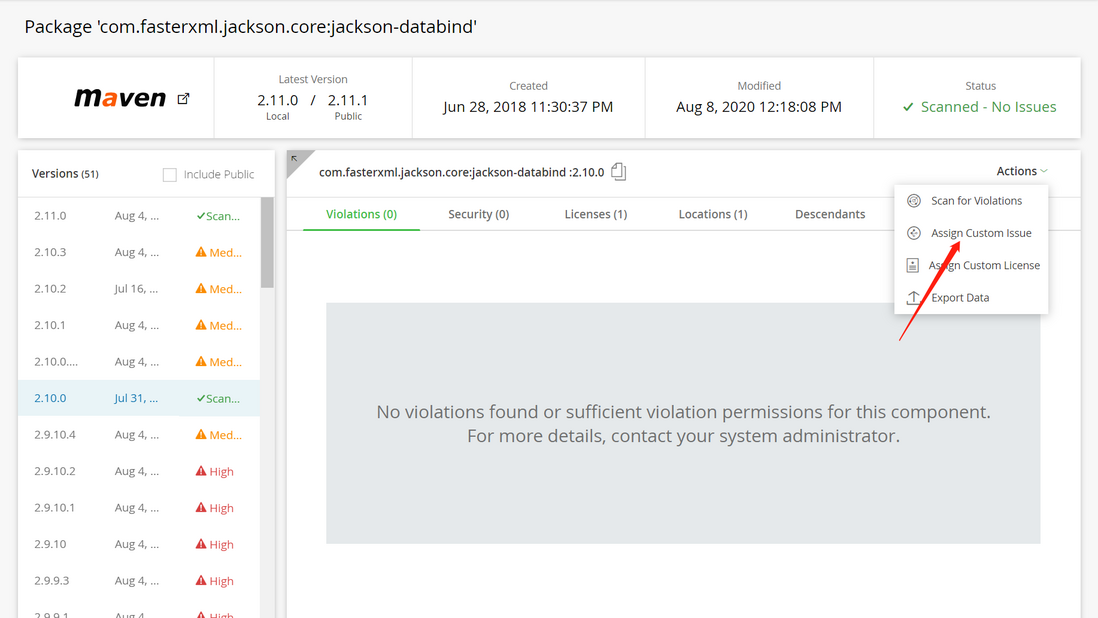Click 'Med...' status on version 2.10.0.... row

225,362
